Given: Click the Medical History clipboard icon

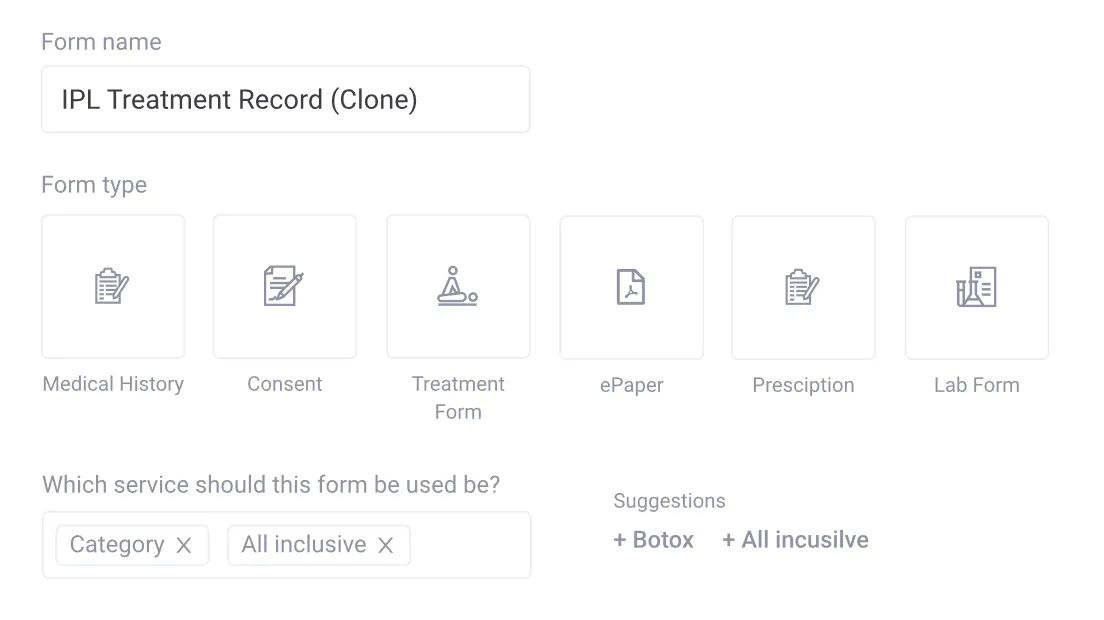Looking at the screenshot, I should [113, 287].
